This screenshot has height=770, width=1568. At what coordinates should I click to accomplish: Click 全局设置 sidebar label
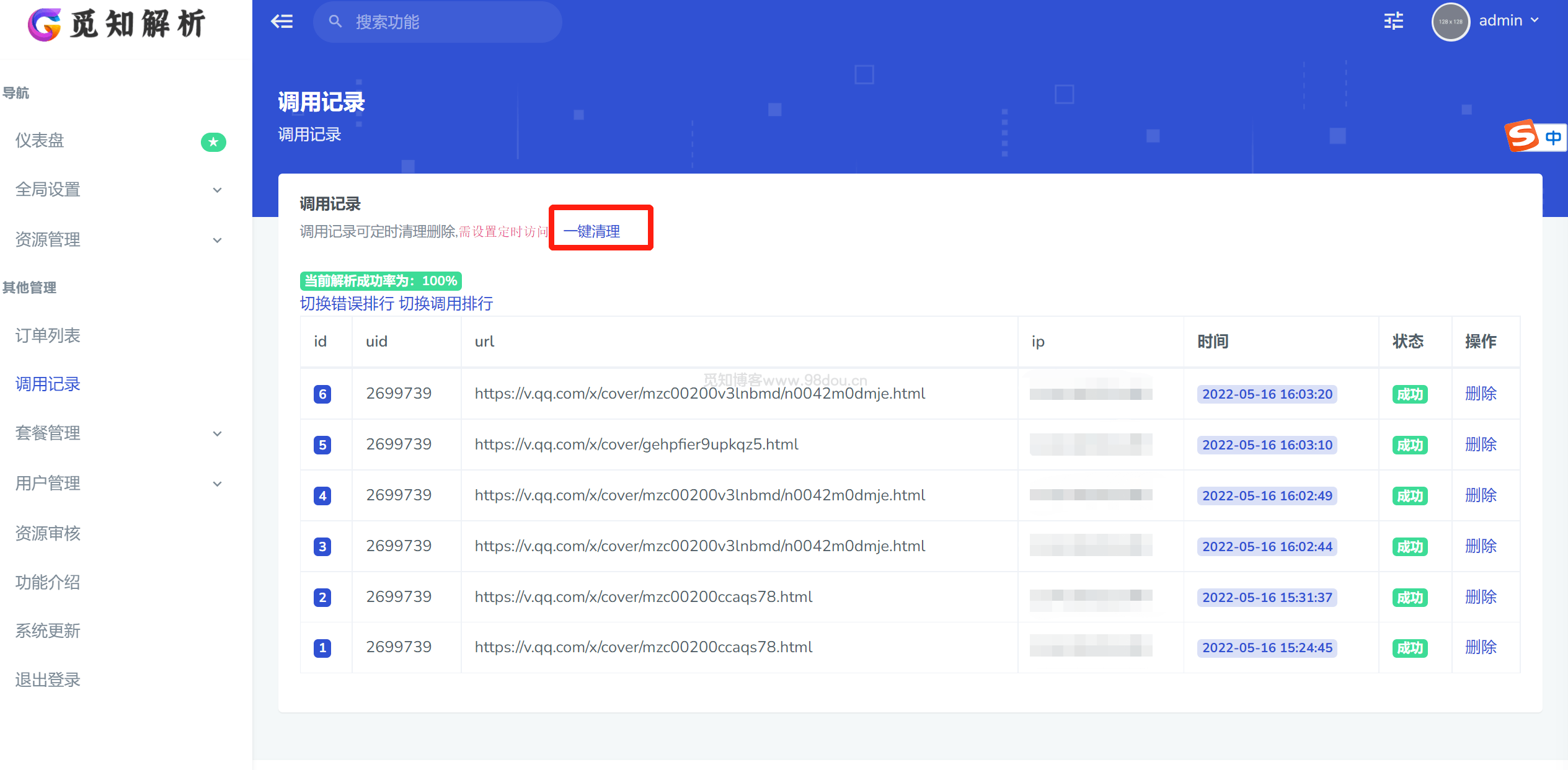point(48,190)
